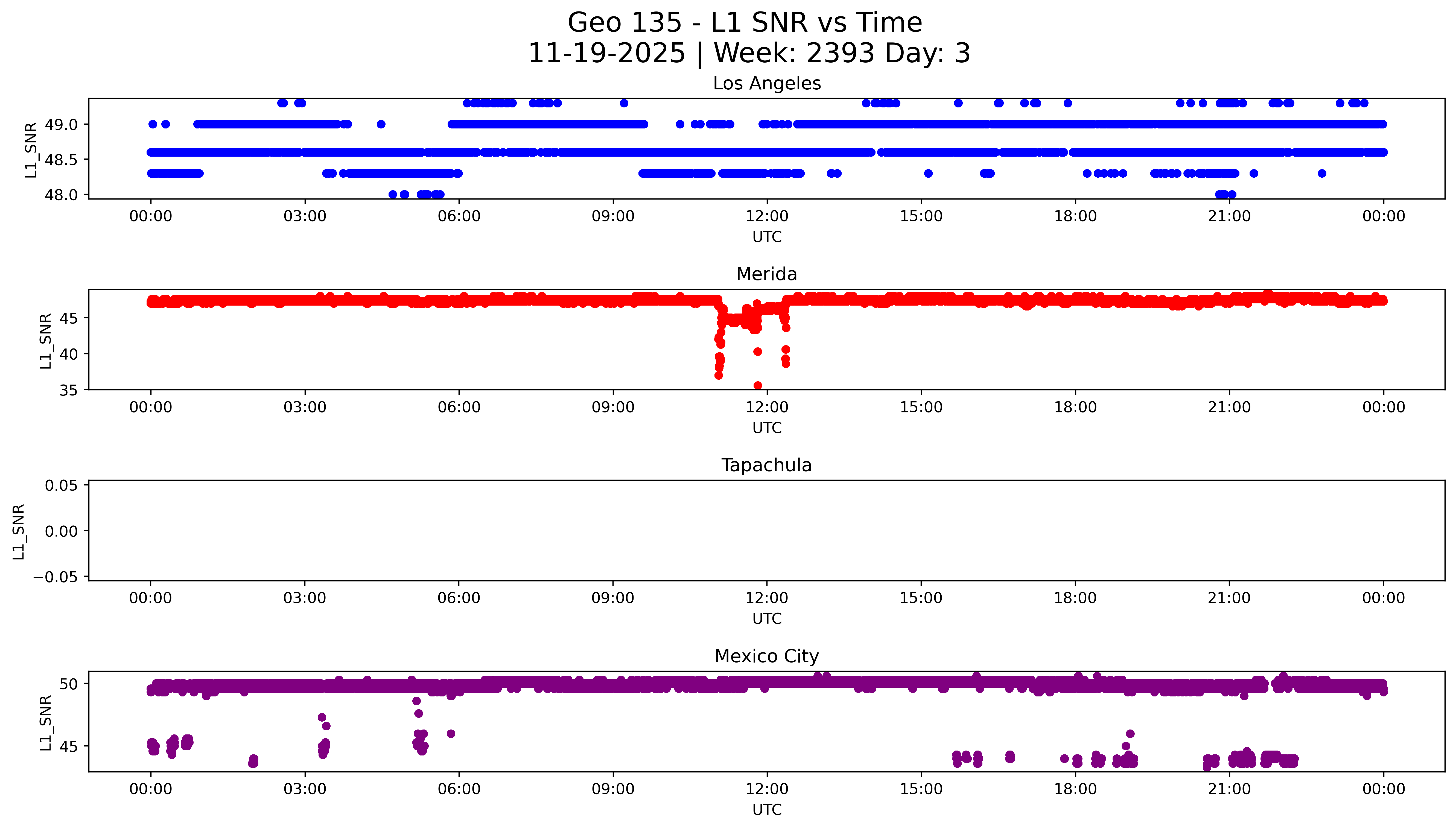
Task: Click the 'Tapachula' subplot title
Action: pyautogui.click(x=766, y=465)
